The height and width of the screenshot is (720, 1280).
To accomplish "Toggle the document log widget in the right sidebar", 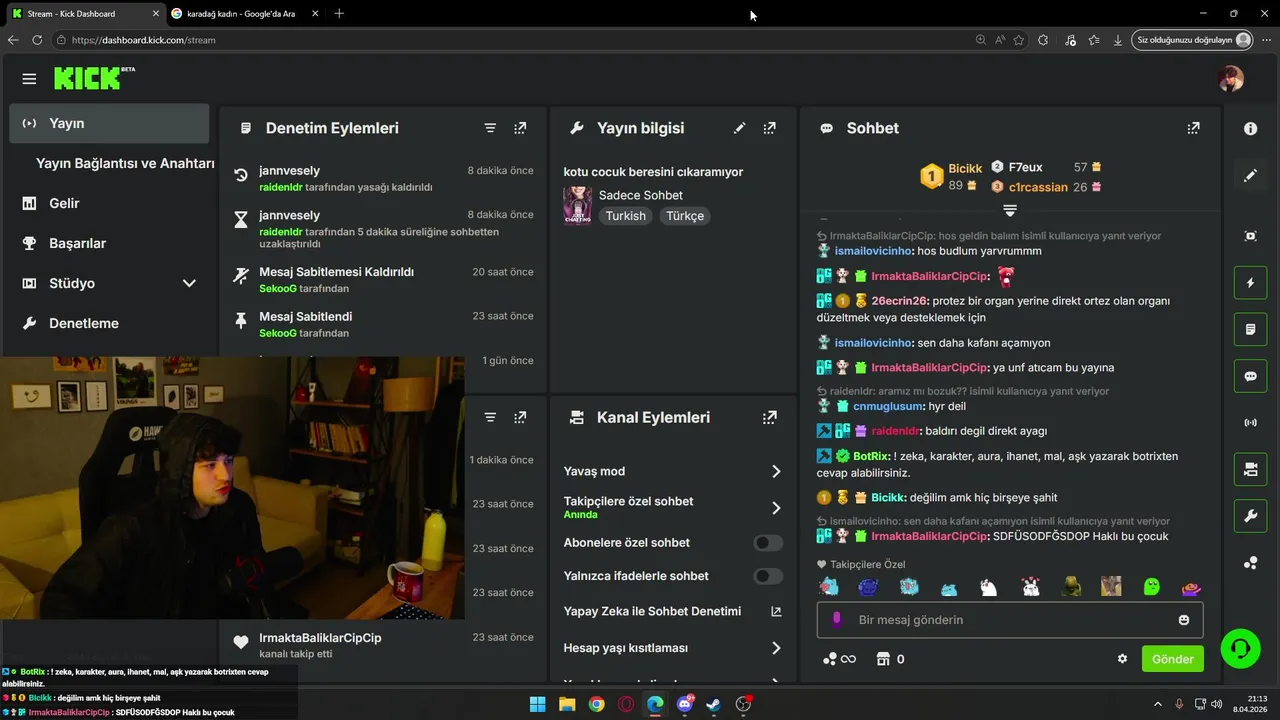I will [x=1250, y=329].
